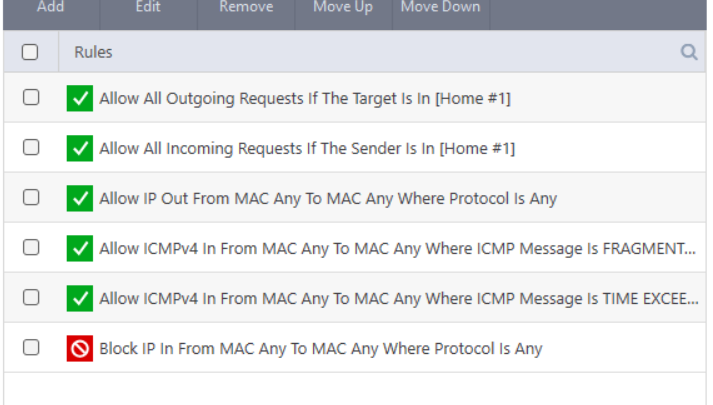Click green allow icon for Outgoing Requests rule
The height and width of the screenshot is (405, 713).
click(x=80, y=98)
